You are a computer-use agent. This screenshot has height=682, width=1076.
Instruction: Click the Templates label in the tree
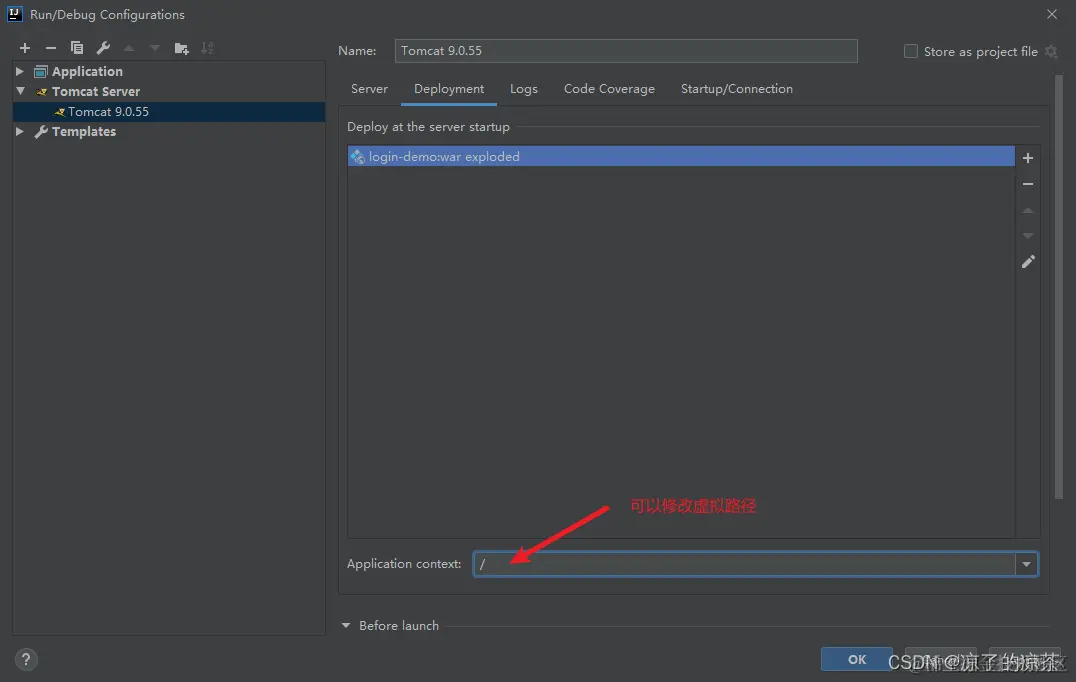click(84, 131)
